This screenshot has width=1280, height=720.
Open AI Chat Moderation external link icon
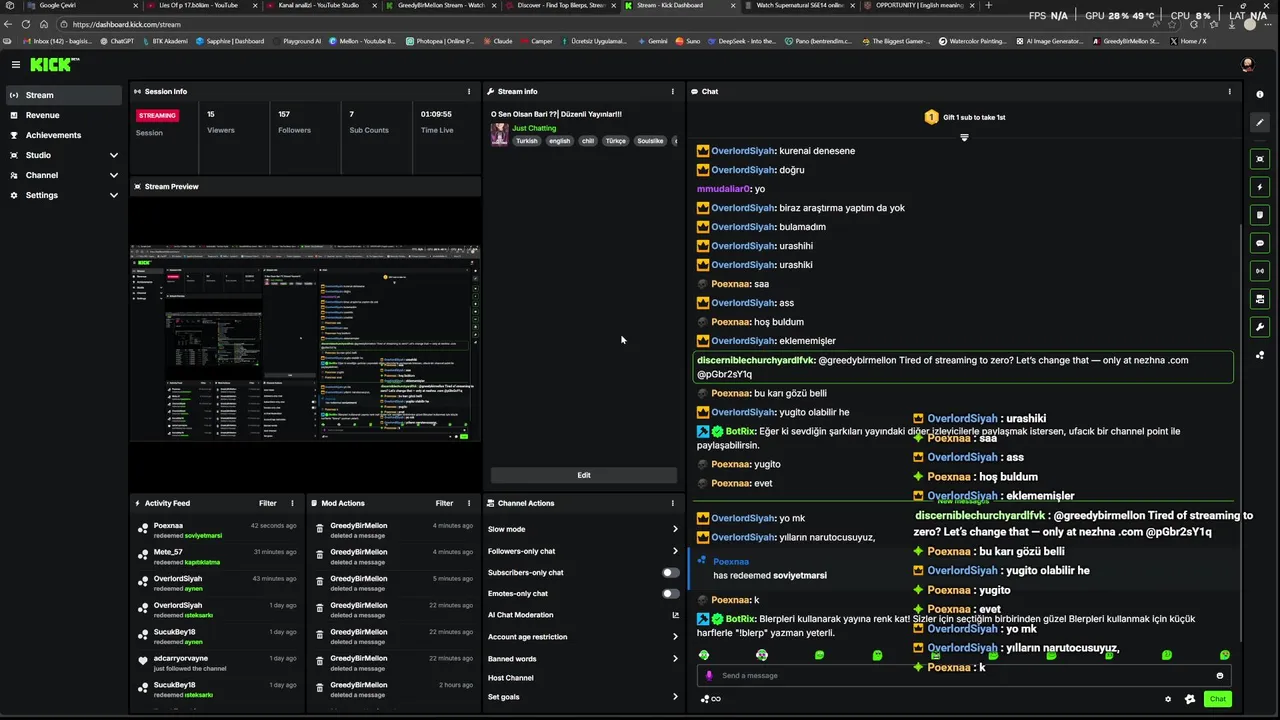pos(675,615)
